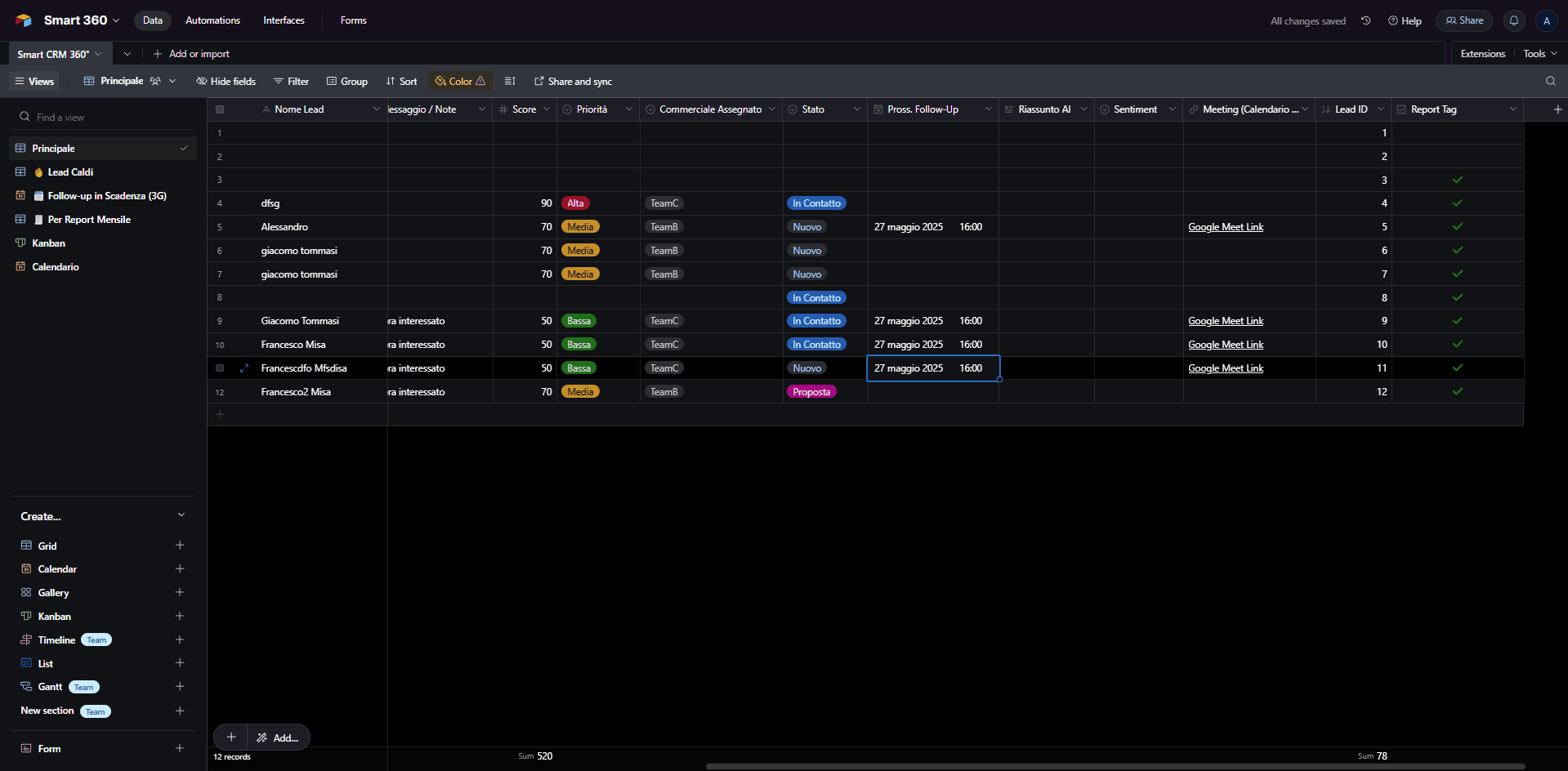Image resolution: width=1568 pixels, height=771 pixels.
Task: Open the Stato column header dropdown
Action: pos(857,109)
